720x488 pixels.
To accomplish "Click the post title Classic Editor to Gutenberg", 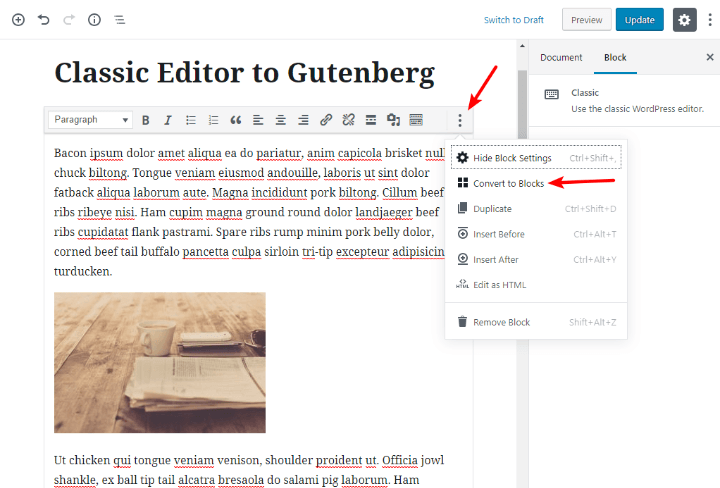I will pos(244,73).
